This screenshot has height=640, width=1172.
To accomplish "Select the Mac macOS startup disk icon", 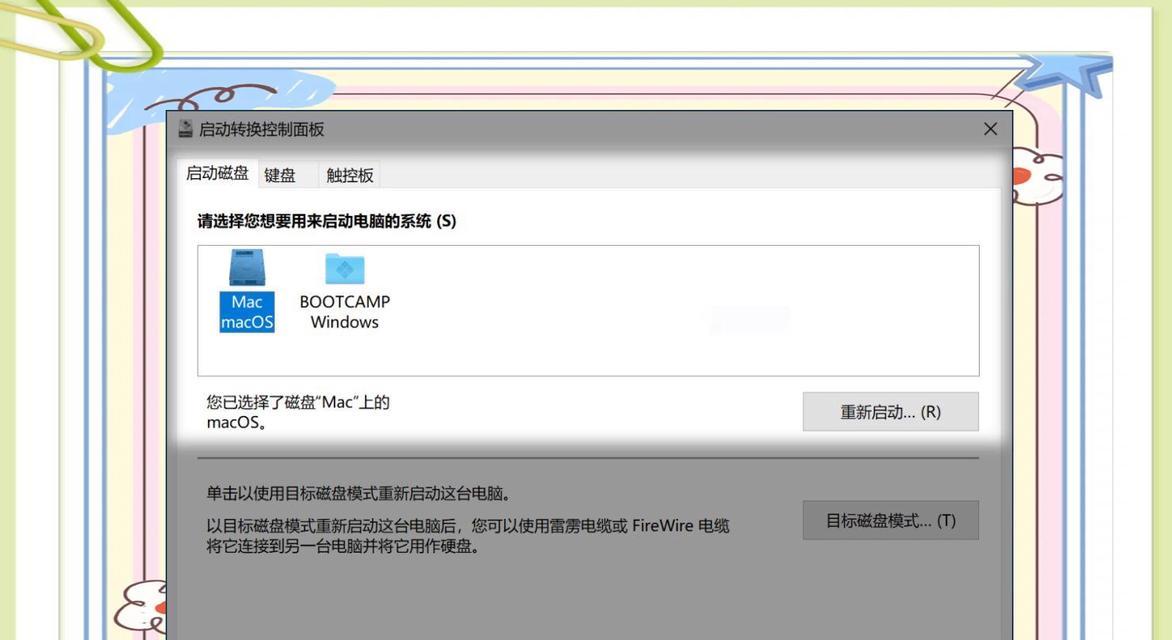I will pyautogui.click(x=247, y=290).
